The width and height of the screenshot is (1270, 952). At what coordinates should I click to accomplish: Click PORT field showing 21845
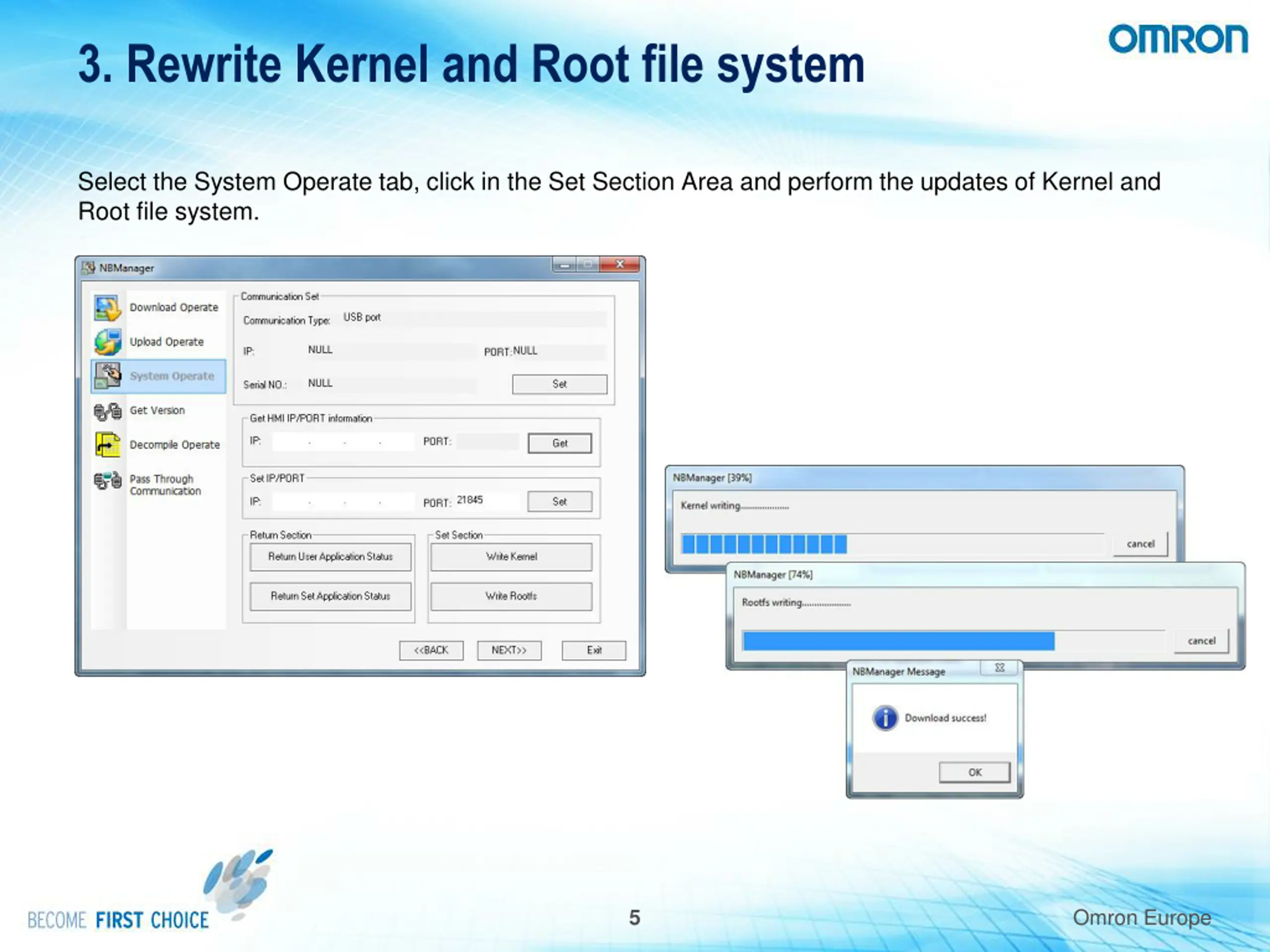coord(488,500)
